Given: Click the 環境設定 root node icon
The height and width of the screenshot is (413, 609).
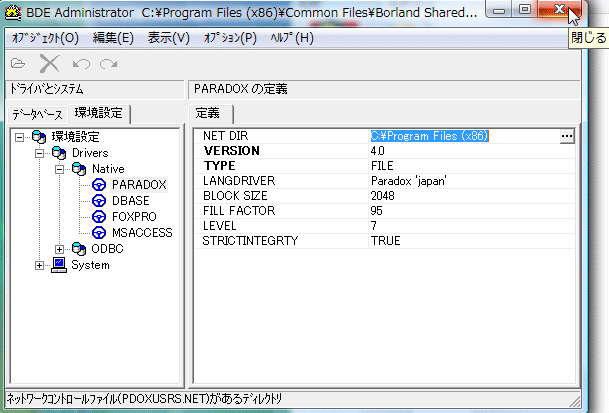Looking at the screenshot, I should [39, 137].
